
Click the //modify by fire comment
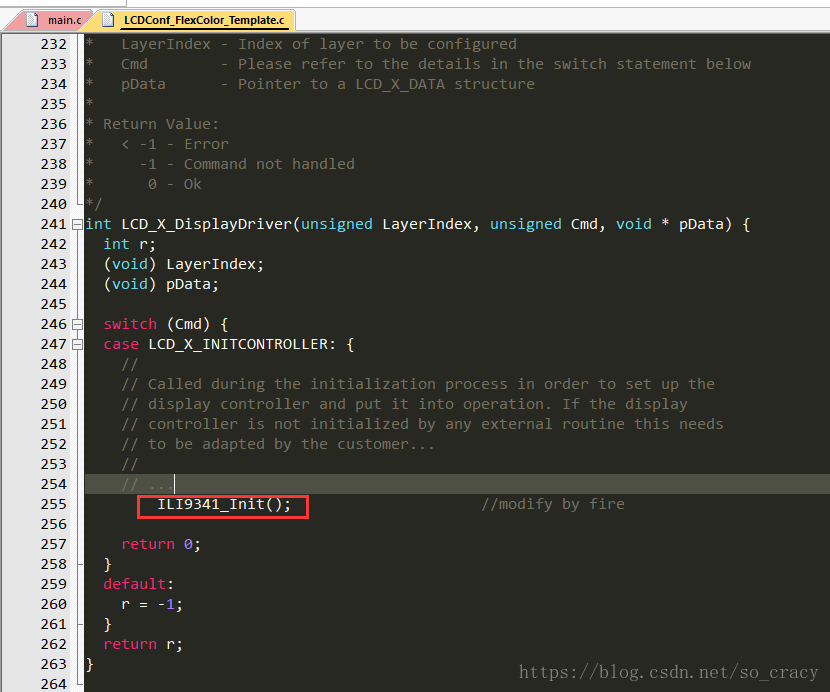point(553,504)
